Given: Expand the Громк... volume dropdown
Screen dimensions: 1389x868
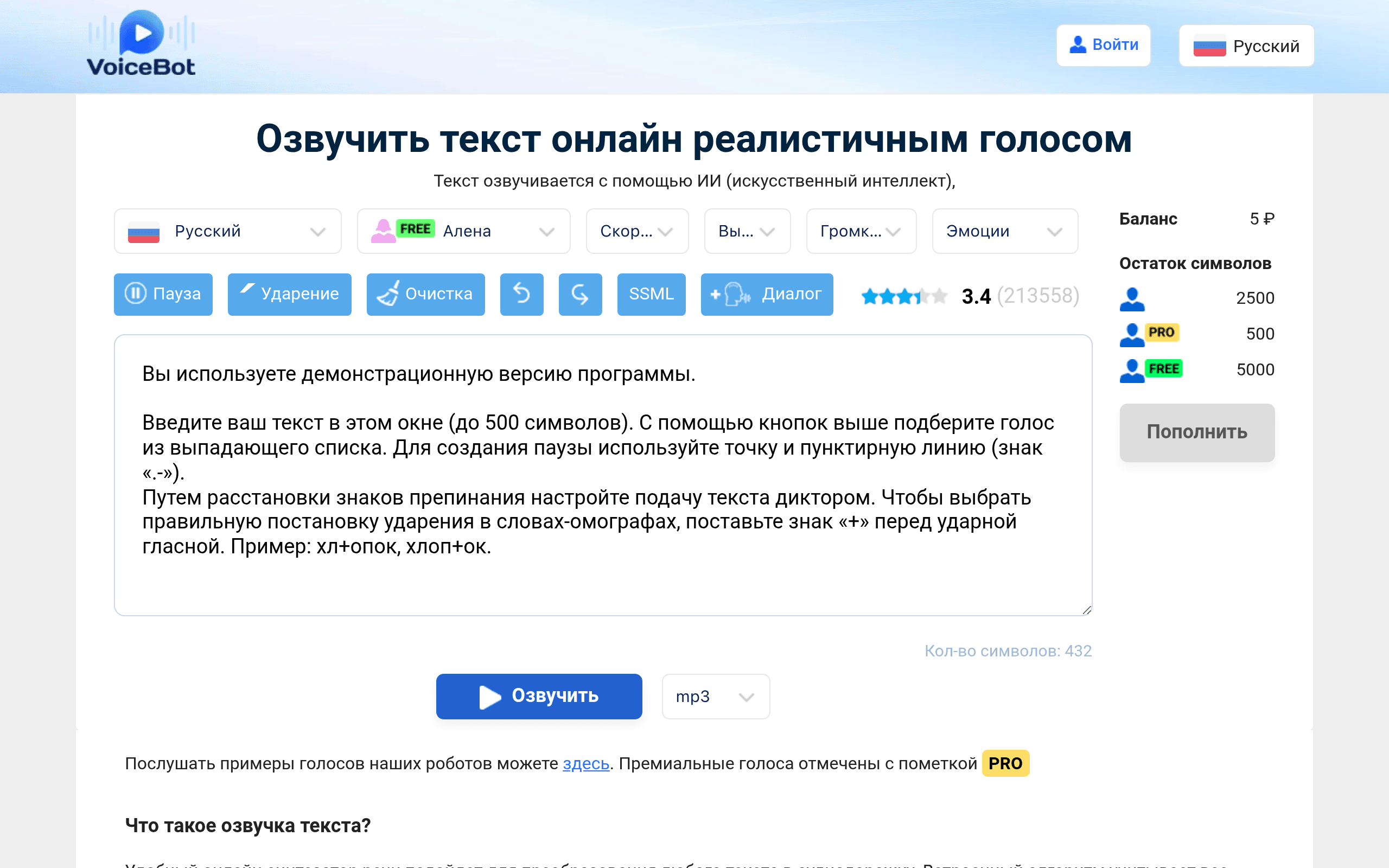Looking at the screenshot, I should coord(861,231).
